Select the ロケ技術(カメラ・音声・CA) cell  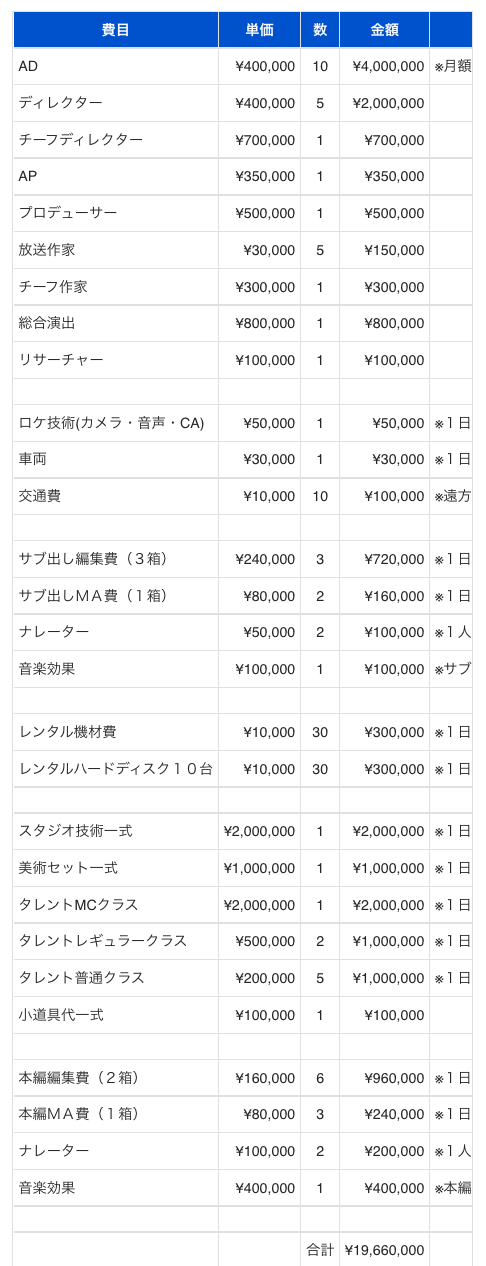click(x=116, y=423)
